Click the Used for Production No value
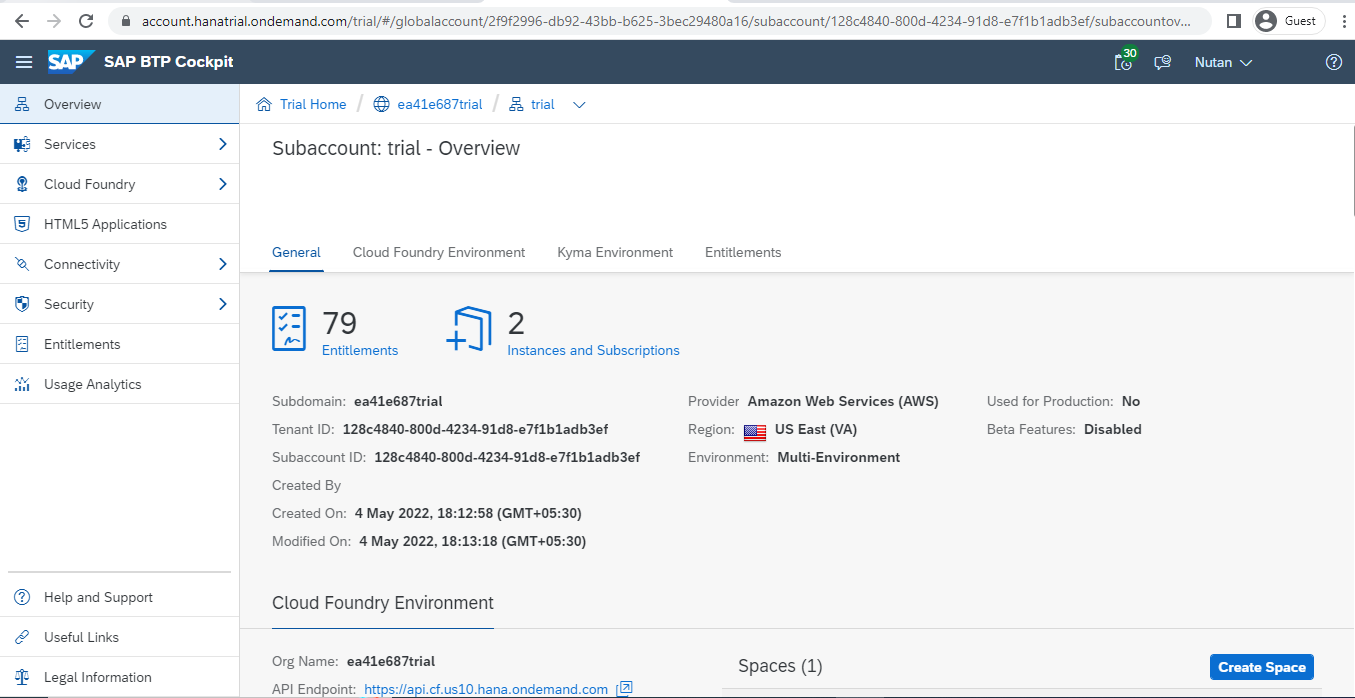The height and width of the screenshot is (698, 1355). [x=1131, y=401]
